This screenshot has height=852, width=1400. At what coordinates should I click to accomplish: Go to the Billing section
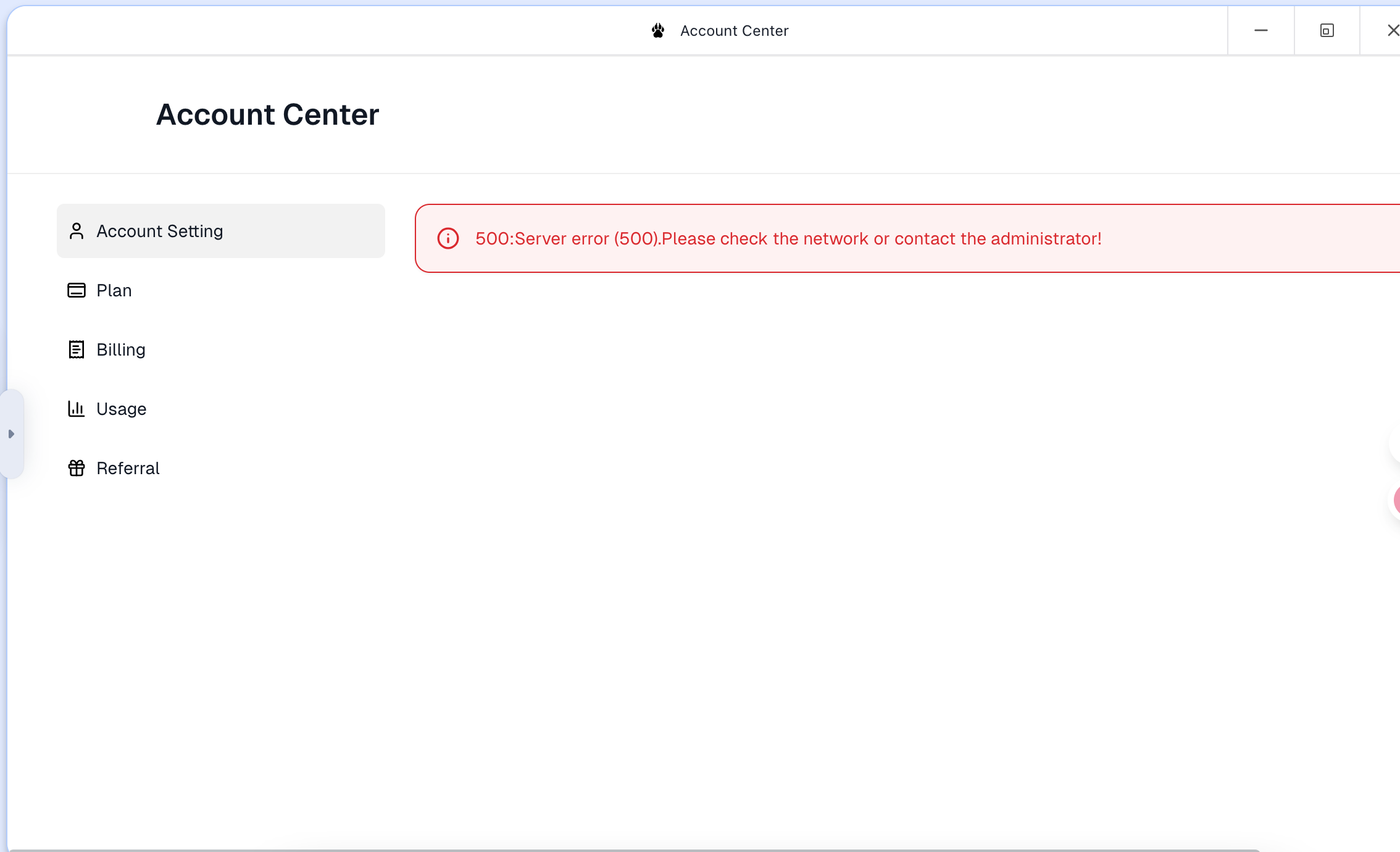pyautogui.click(x=121, y=349)
